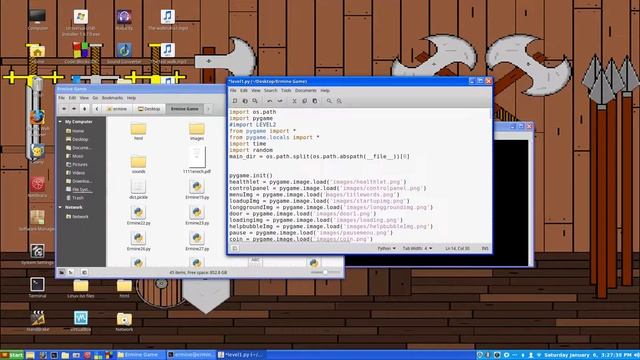The width and height of the screenshot is (640, 360).
Task: Click the Desktop path button in the file manager
Action: click(149, 109)
